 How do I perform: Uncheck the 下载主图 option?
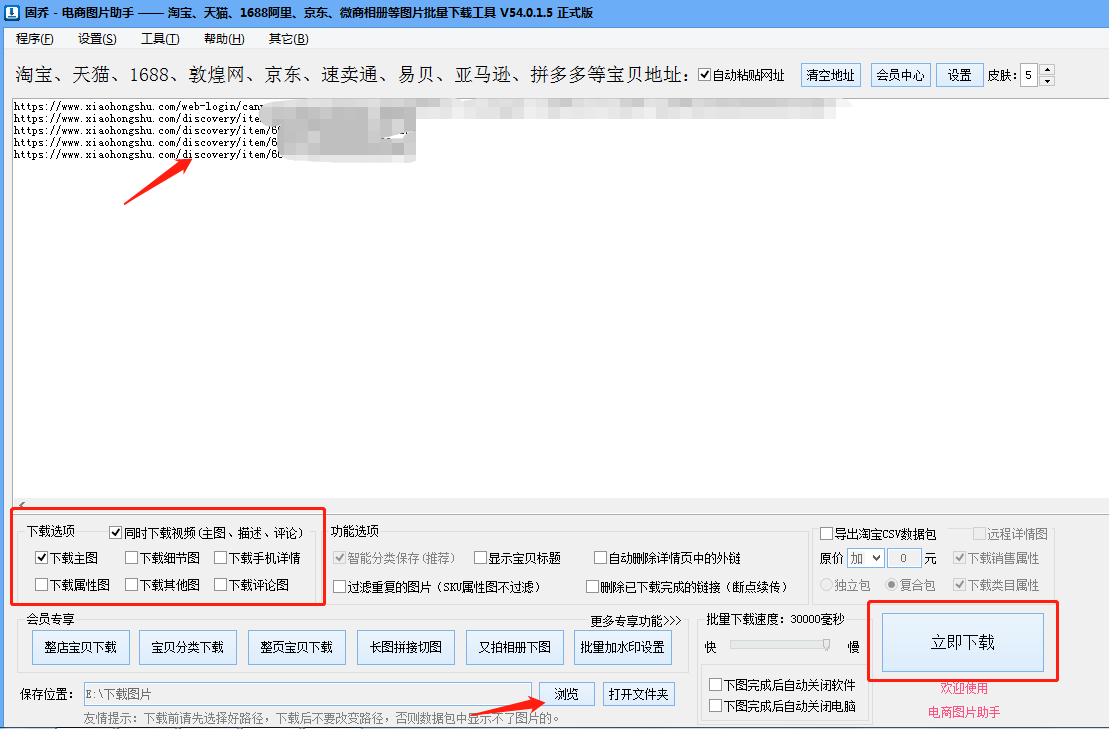click(41, 557)
